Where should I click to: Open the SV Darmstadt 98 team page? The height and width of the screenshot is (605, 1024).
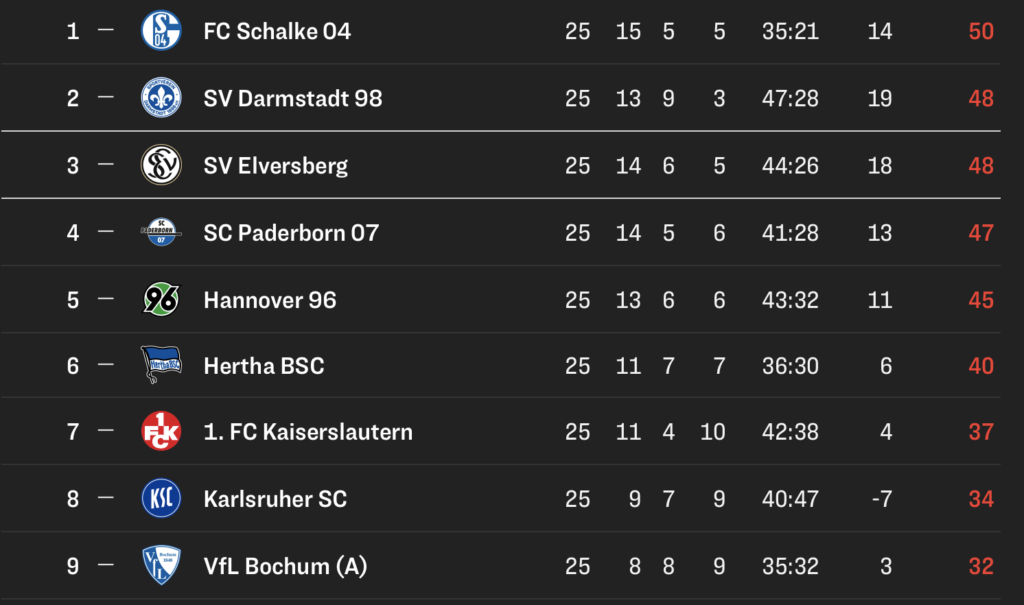click(292, 98)
